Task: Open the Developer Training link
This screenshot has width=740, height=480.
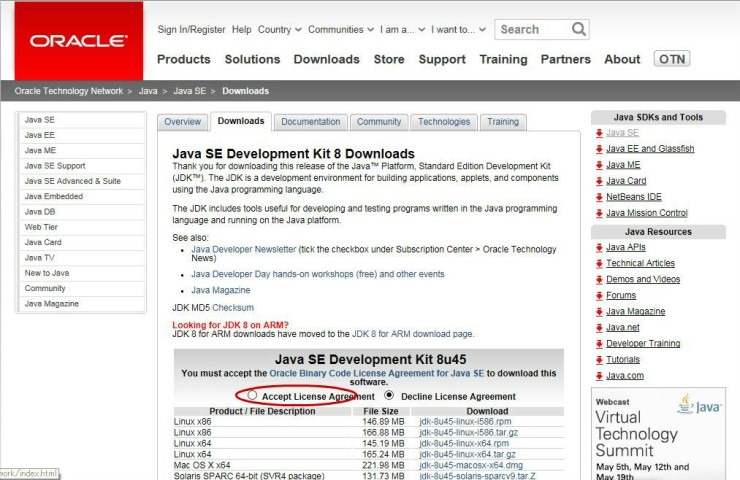Action: (x=643, y=343)
